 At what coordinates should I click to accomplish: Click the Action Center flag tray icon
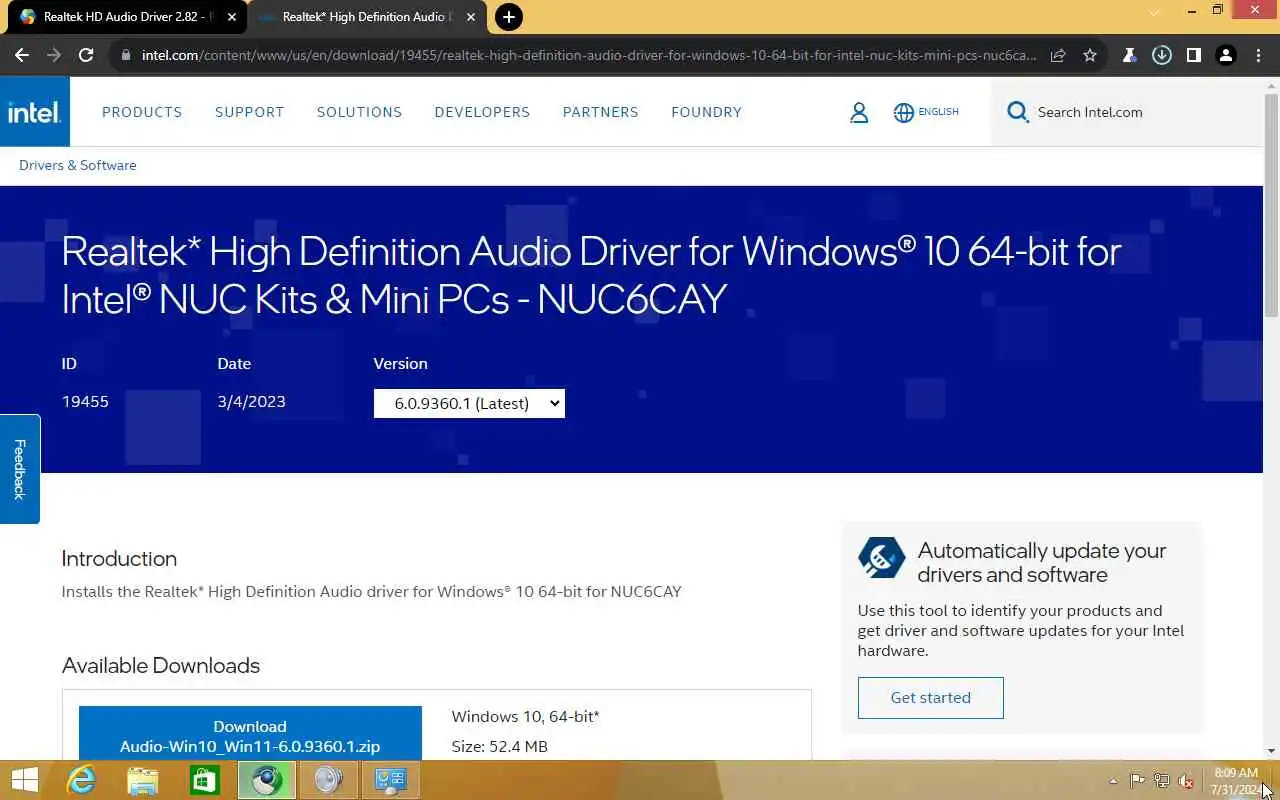(x=1137, y=781)
